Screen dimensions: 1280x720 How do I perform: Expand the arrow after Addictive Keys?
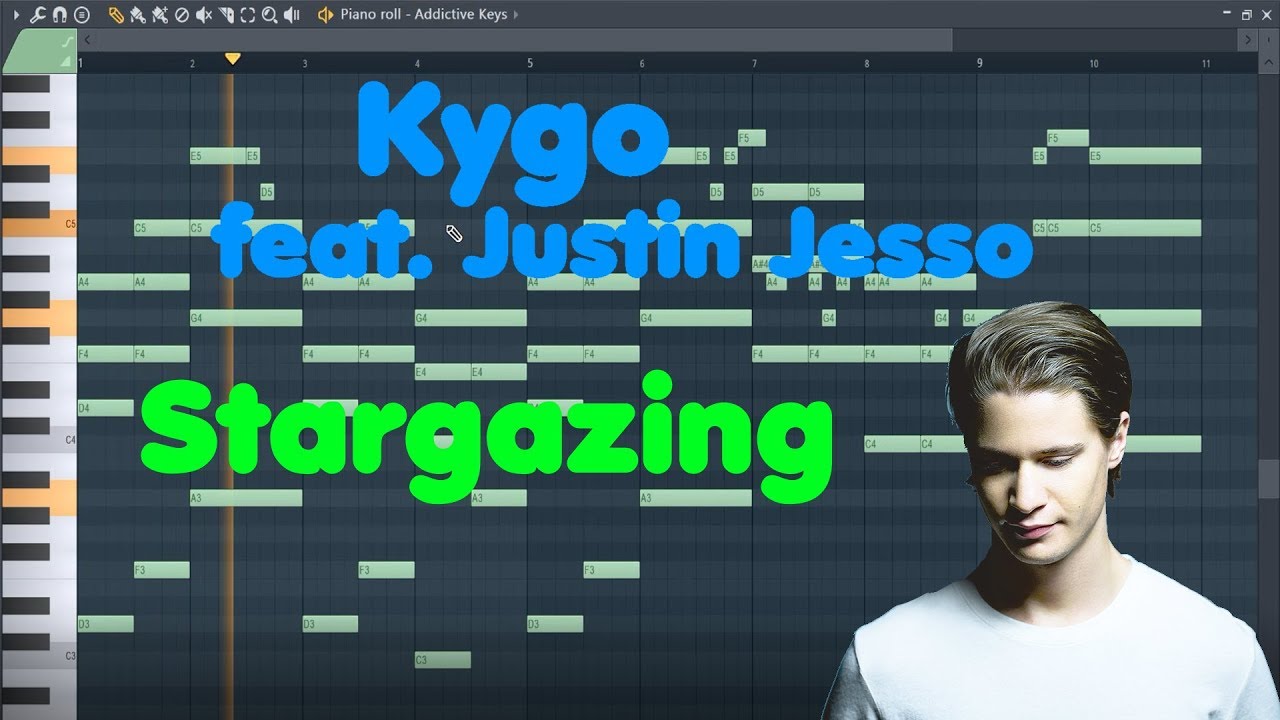pyautogui.click(x=516, y=15)
